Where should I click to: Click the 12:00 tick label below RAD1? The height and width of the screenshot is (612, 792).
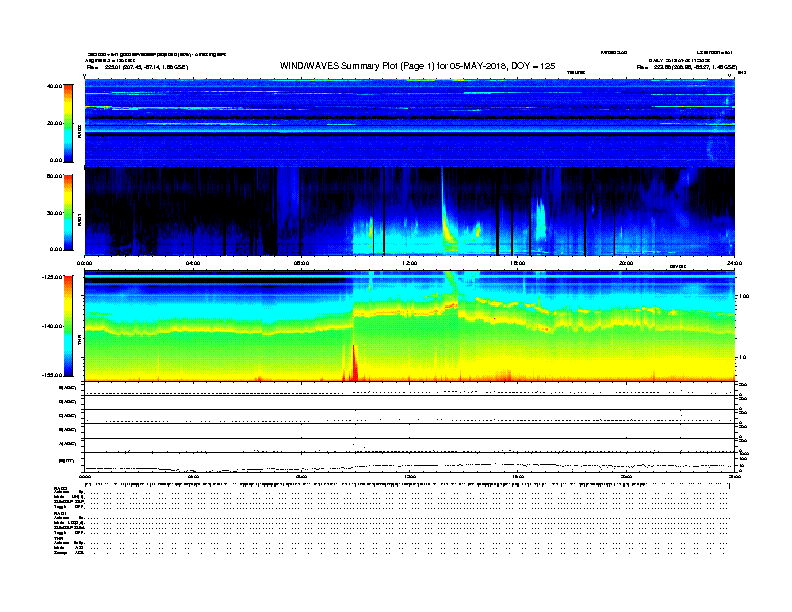pyautogui.click(x=410, y=263)
